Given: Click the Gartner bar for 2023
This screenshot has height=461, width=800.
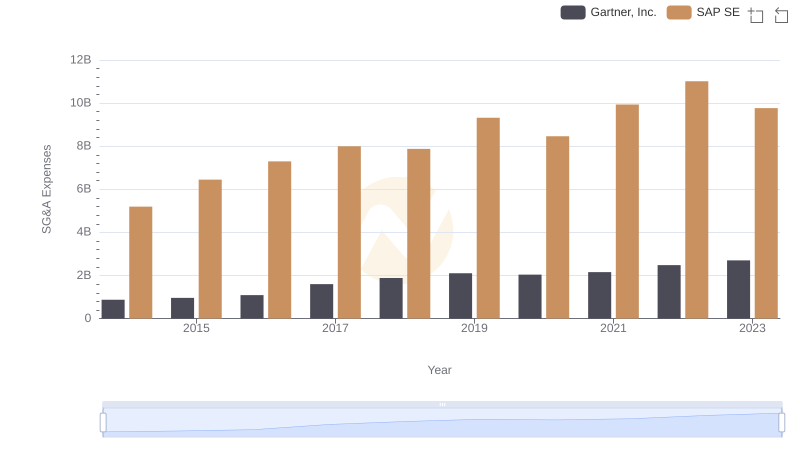Looking at the screenshot, I should click(x=738, y=289).
